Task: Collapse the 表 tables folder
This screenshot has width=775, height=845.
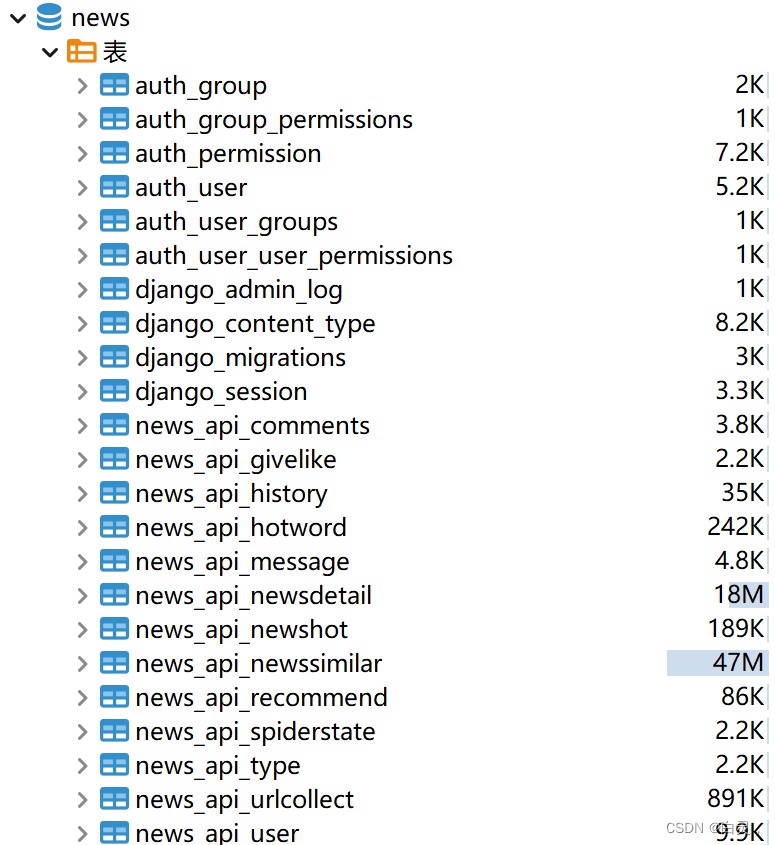Action: pyautogui.click(x=50, y=52)
